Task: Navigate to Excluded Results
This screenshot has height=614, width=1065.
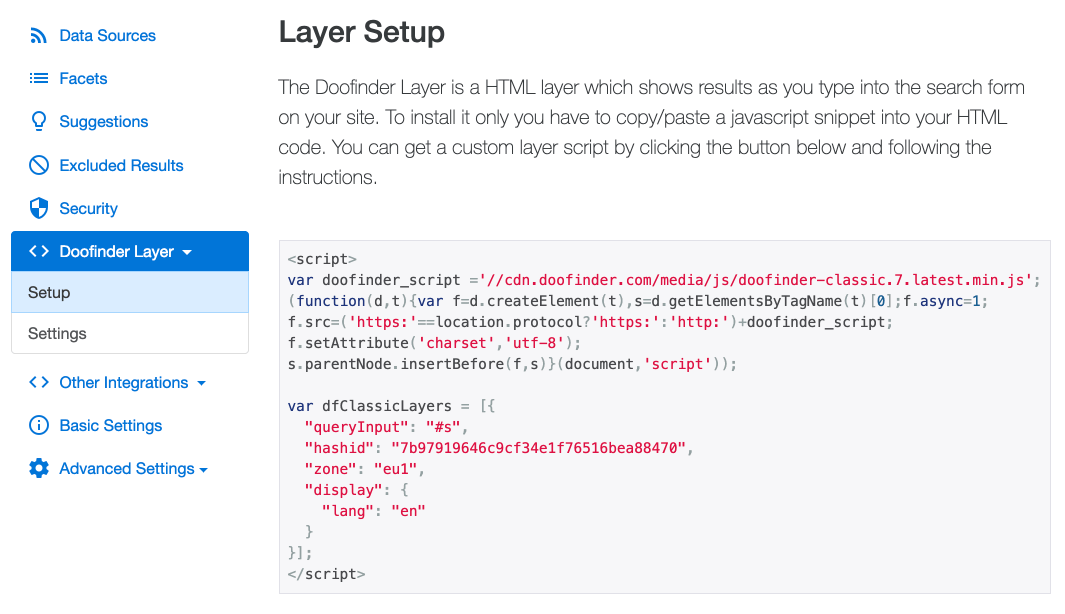Action: click(121, 166)
